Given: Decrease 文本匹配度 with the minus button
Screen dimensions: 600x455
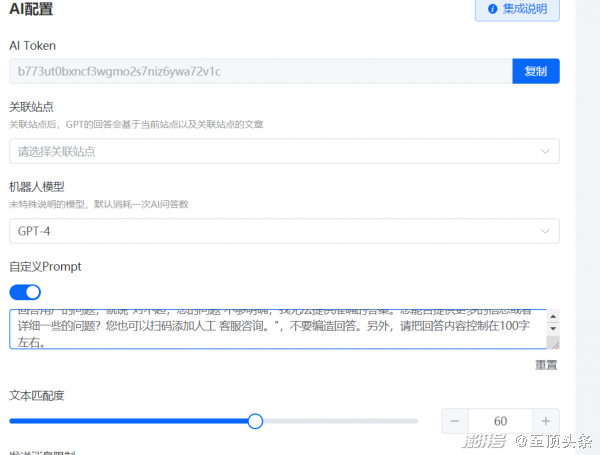Looking at the screenshot, I should tap(454, 421).
